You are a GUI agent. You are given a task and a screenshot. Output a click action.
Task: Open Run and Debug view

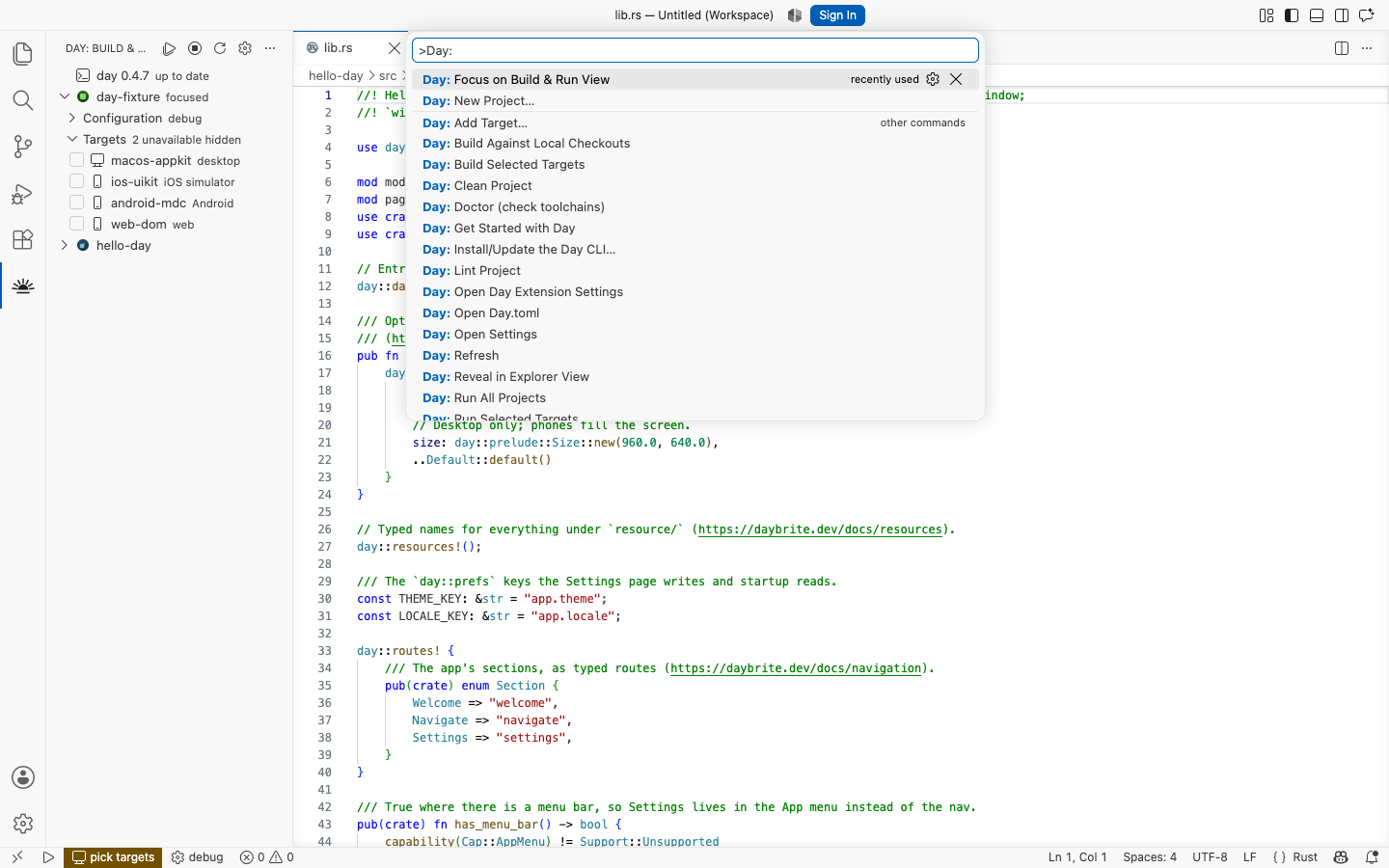tap(23, 194)
